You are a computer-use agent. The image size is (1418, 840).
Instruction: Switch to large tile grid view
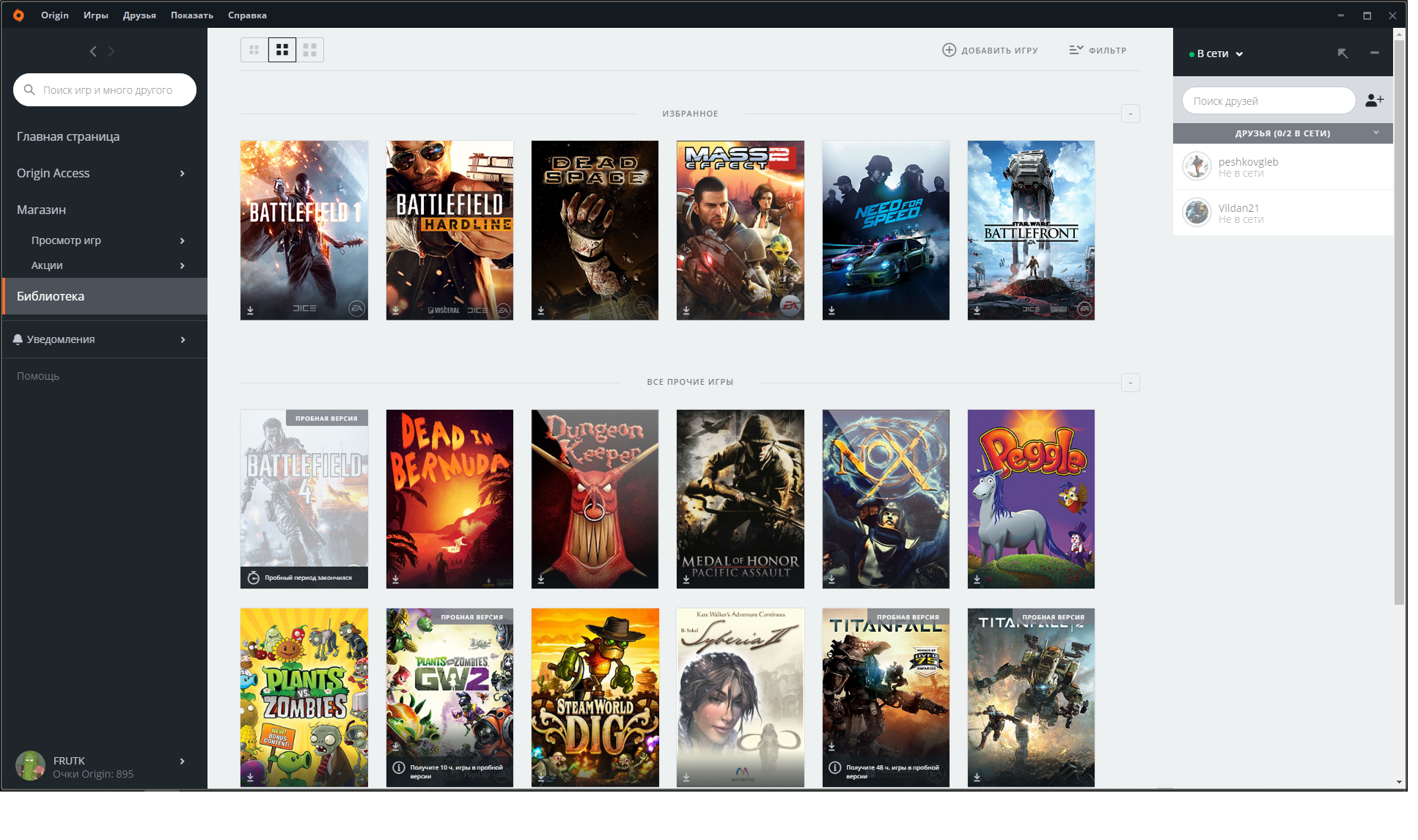310,50
